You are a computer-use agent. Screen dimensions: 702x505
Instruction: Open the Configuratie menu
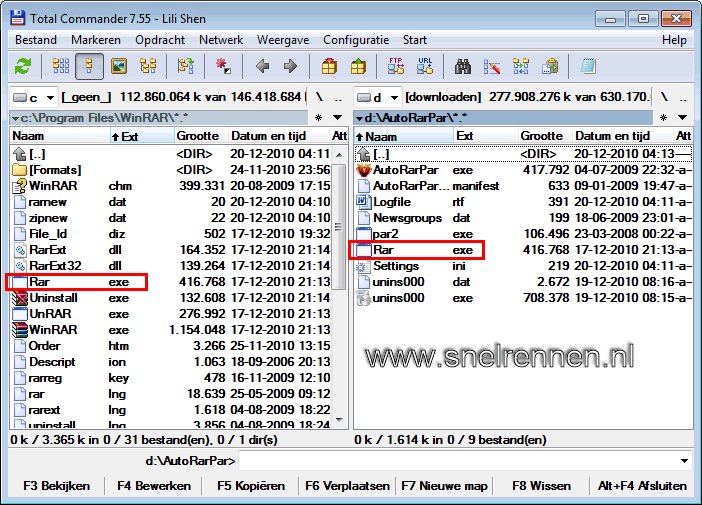[x=356, y=40]
